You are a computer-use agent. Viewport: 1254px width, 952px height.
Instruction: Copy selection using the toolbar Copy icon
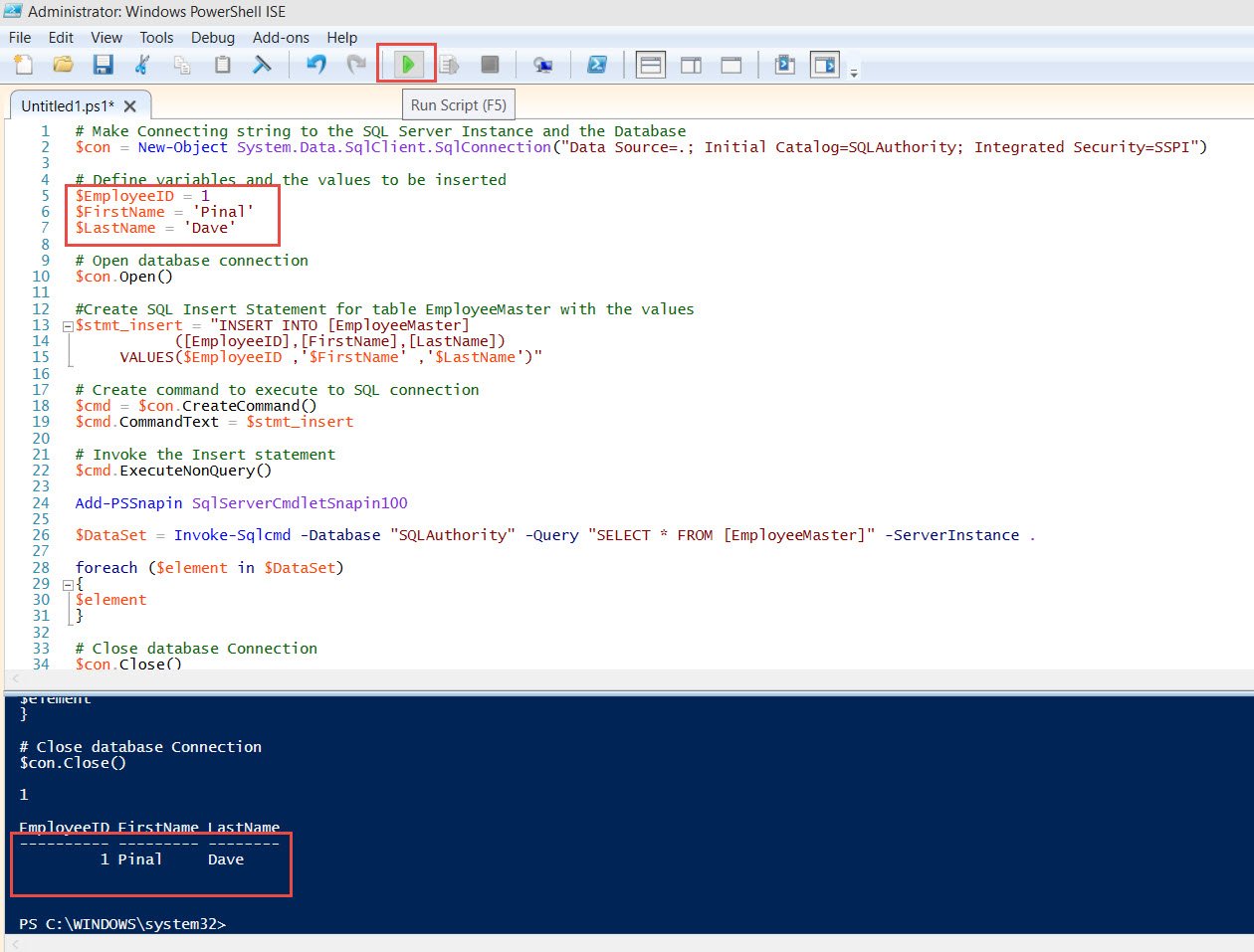182,65
